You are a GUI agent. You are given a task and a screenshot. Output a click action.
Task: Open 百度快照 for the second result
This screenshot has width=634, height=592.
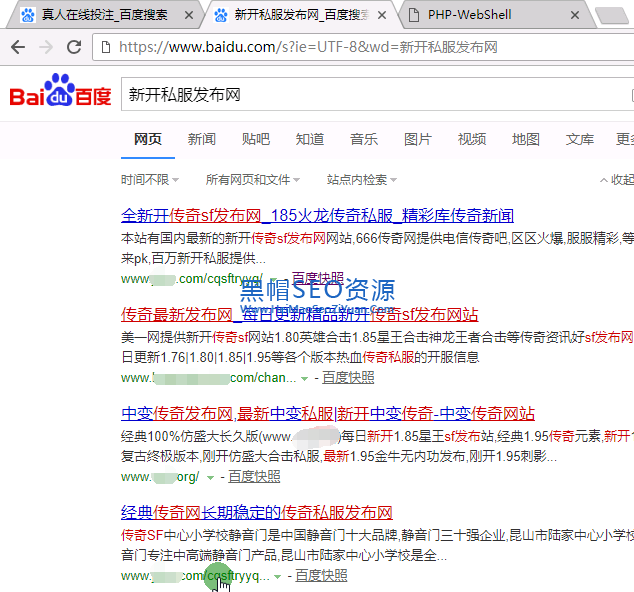click(348, 378)
